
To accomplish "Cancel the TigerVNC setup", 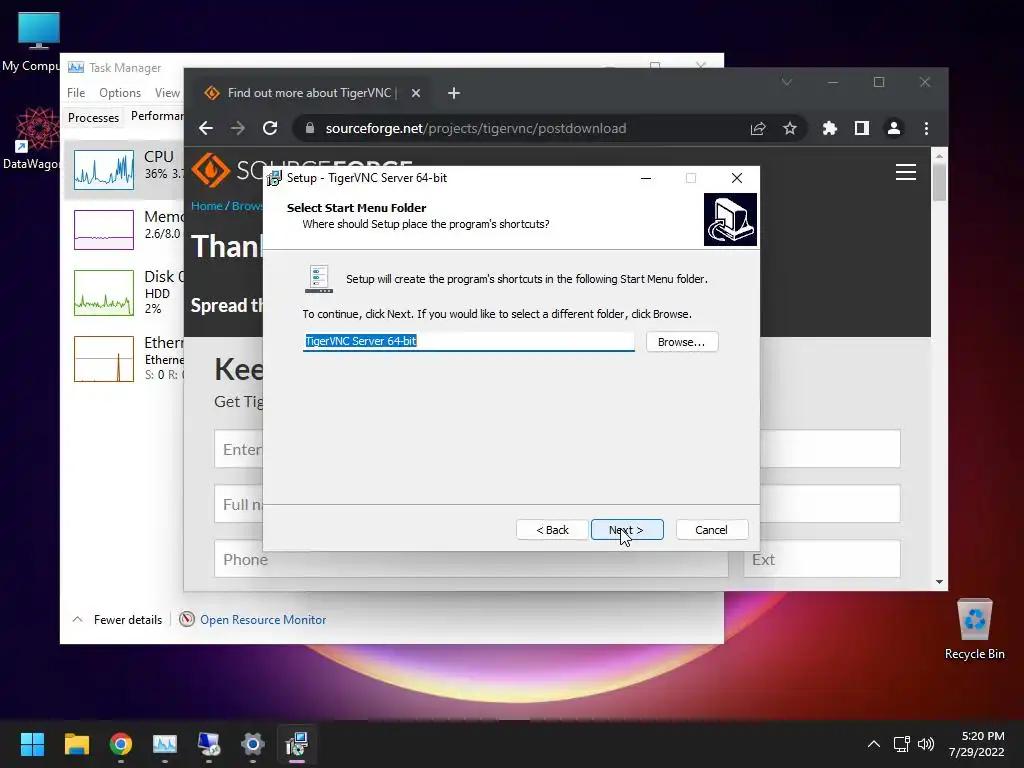I will tap(711, 530).
